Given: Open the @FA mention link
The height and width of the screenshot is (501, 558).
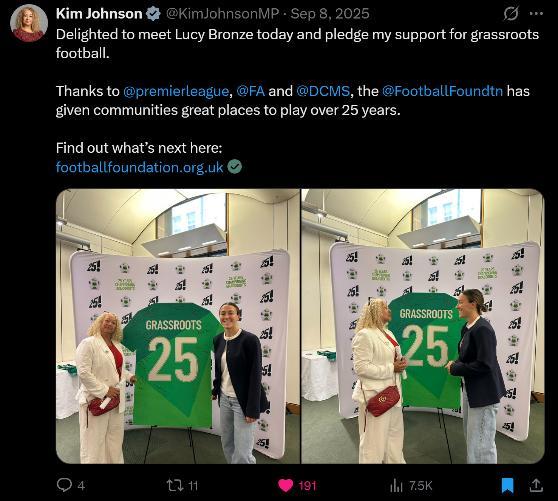Looking at the screenshot, I should 251,91.
